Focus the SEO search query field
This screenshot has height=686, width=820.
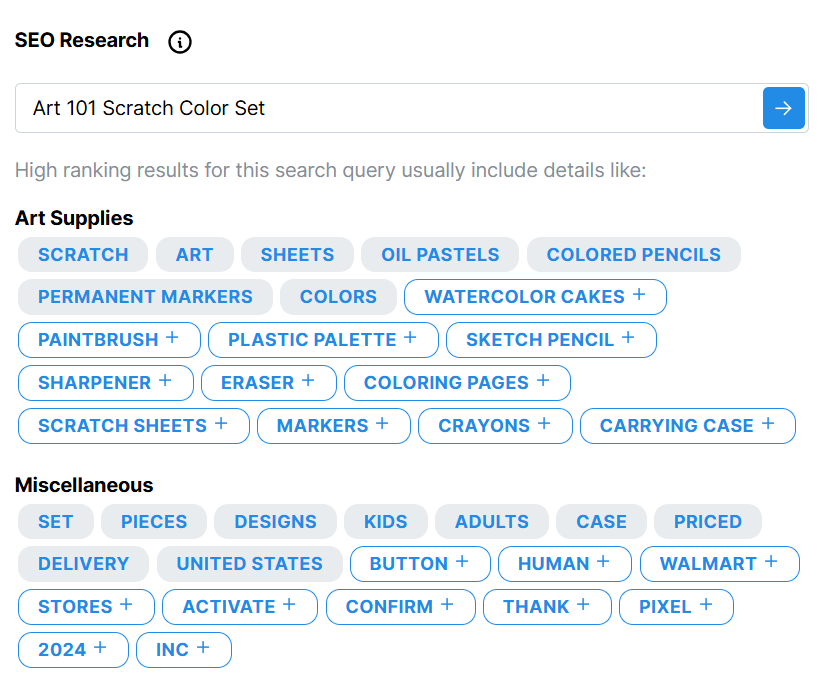click(389, 108)
